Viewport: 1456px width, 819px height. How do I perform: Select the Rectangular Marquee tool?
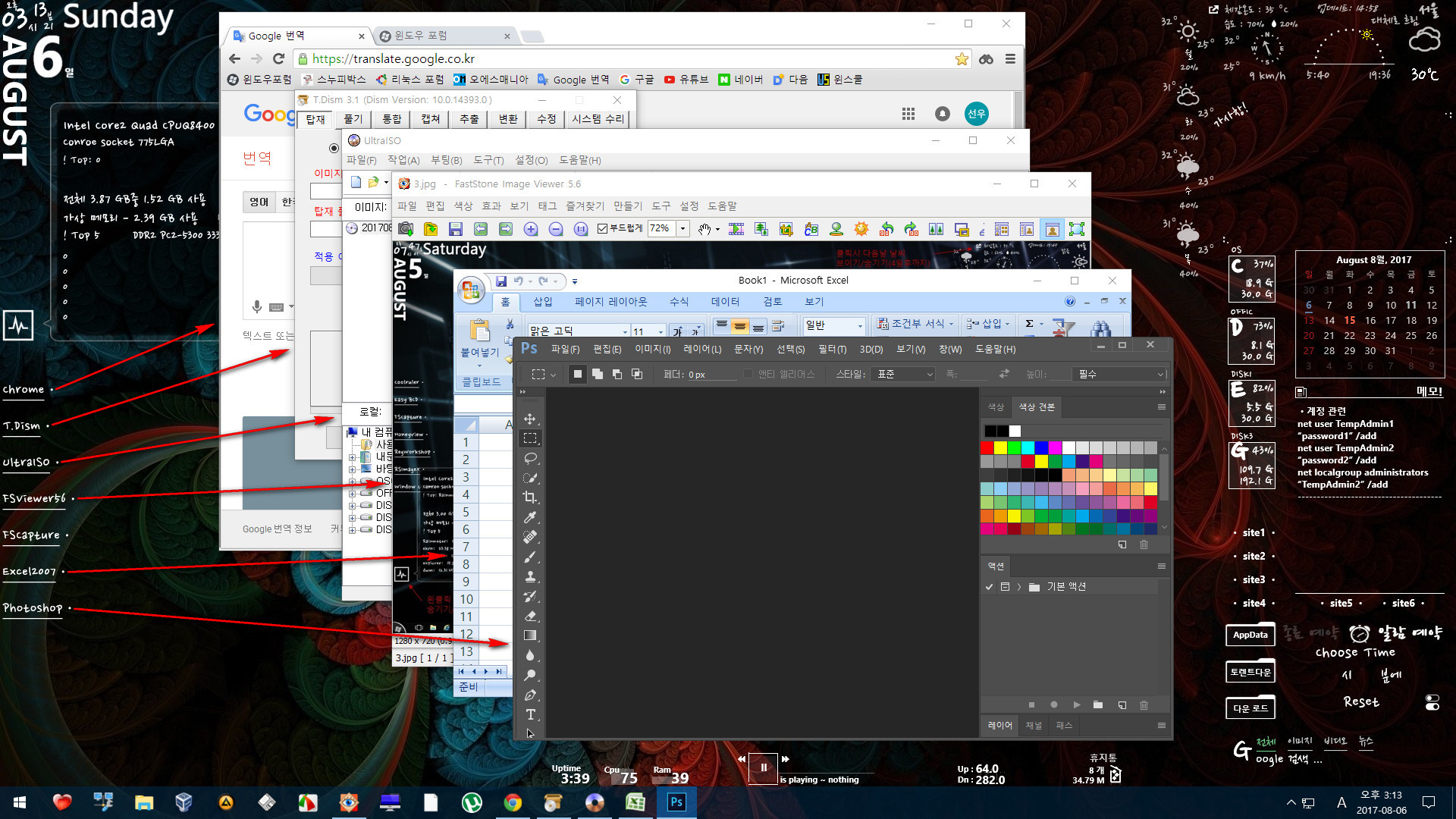click(x=530, y=437)
